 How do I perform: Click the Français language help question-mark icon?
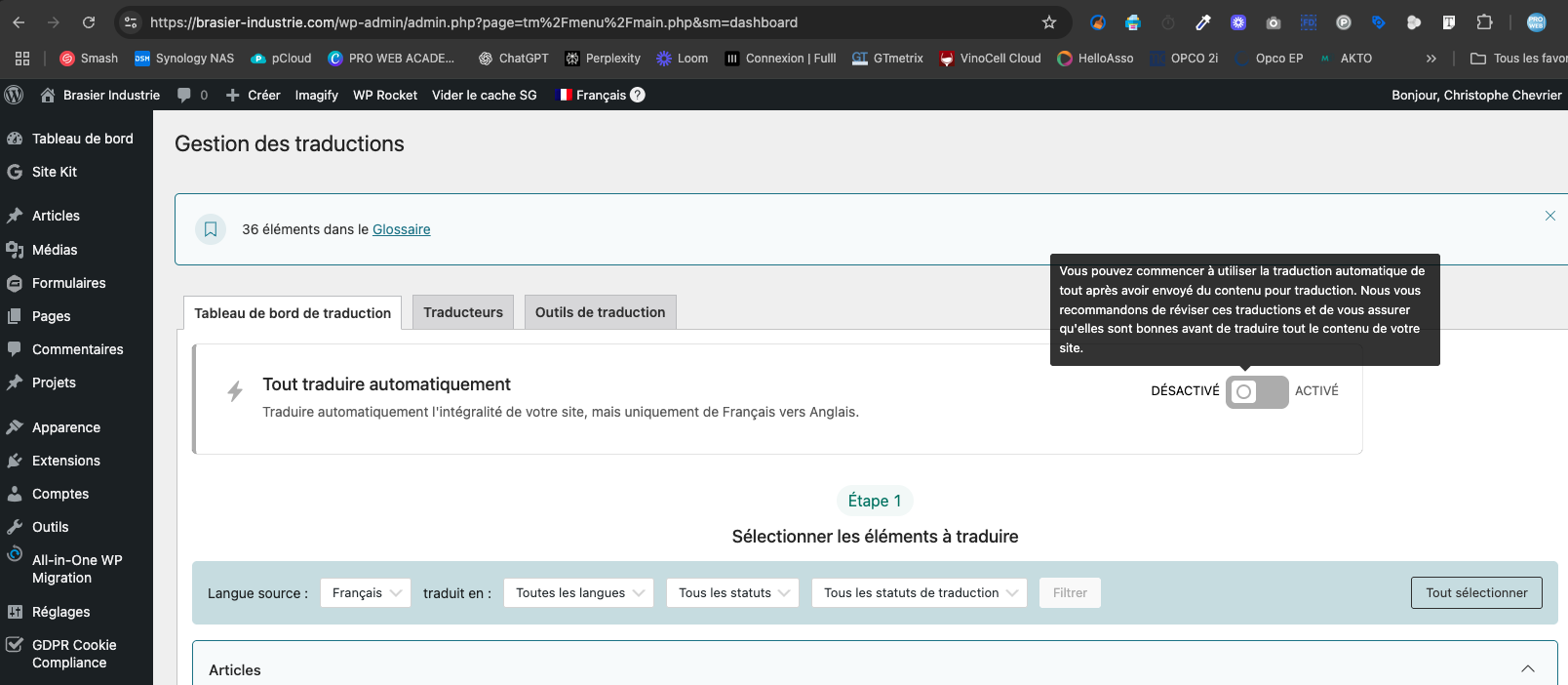click(638, 95)
